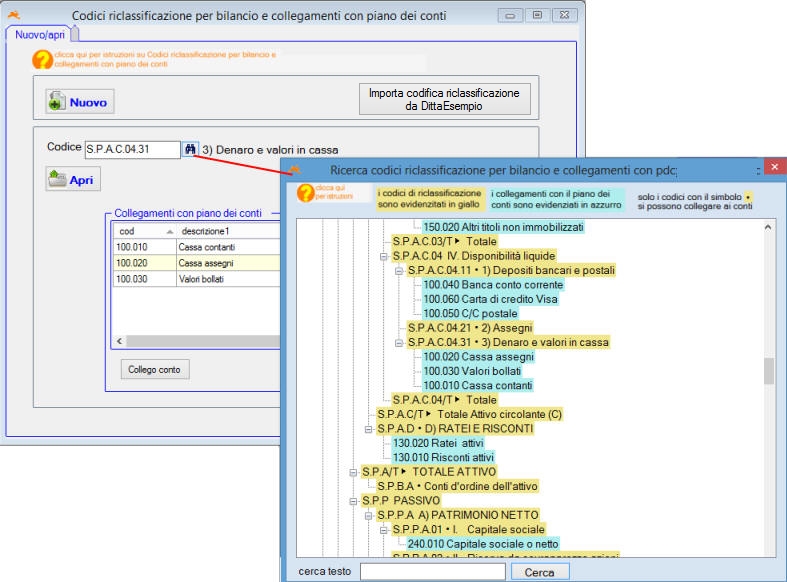This screenshot has width=787, height=582.
Task: Click horizontal scrollbar left arrow in table
Action: pos(119,341)
